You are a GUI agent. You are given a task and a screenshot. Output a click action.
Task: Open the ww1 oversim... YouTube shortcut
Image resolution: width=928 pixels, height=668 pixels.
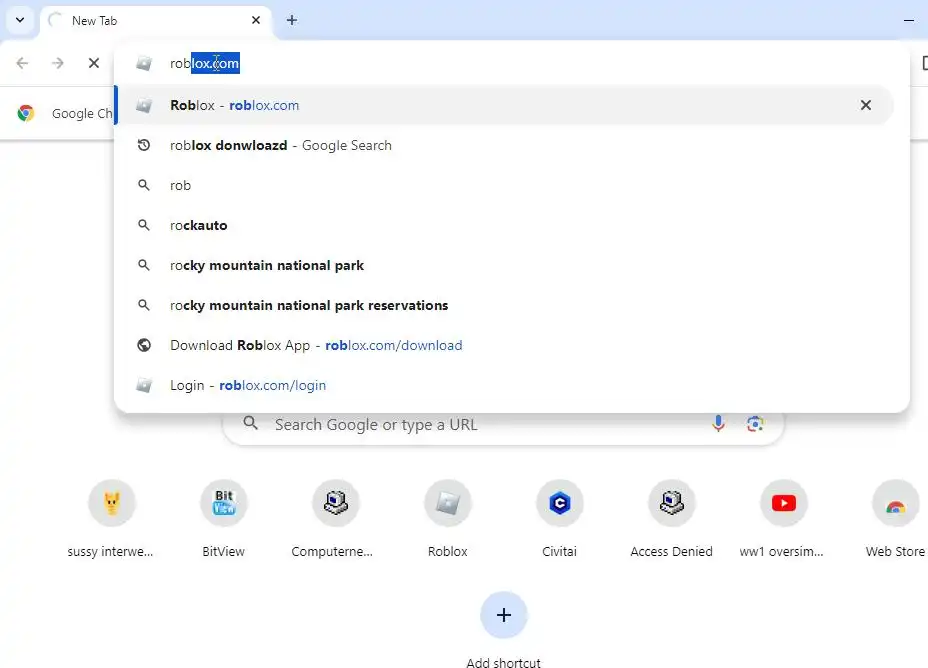784,519
